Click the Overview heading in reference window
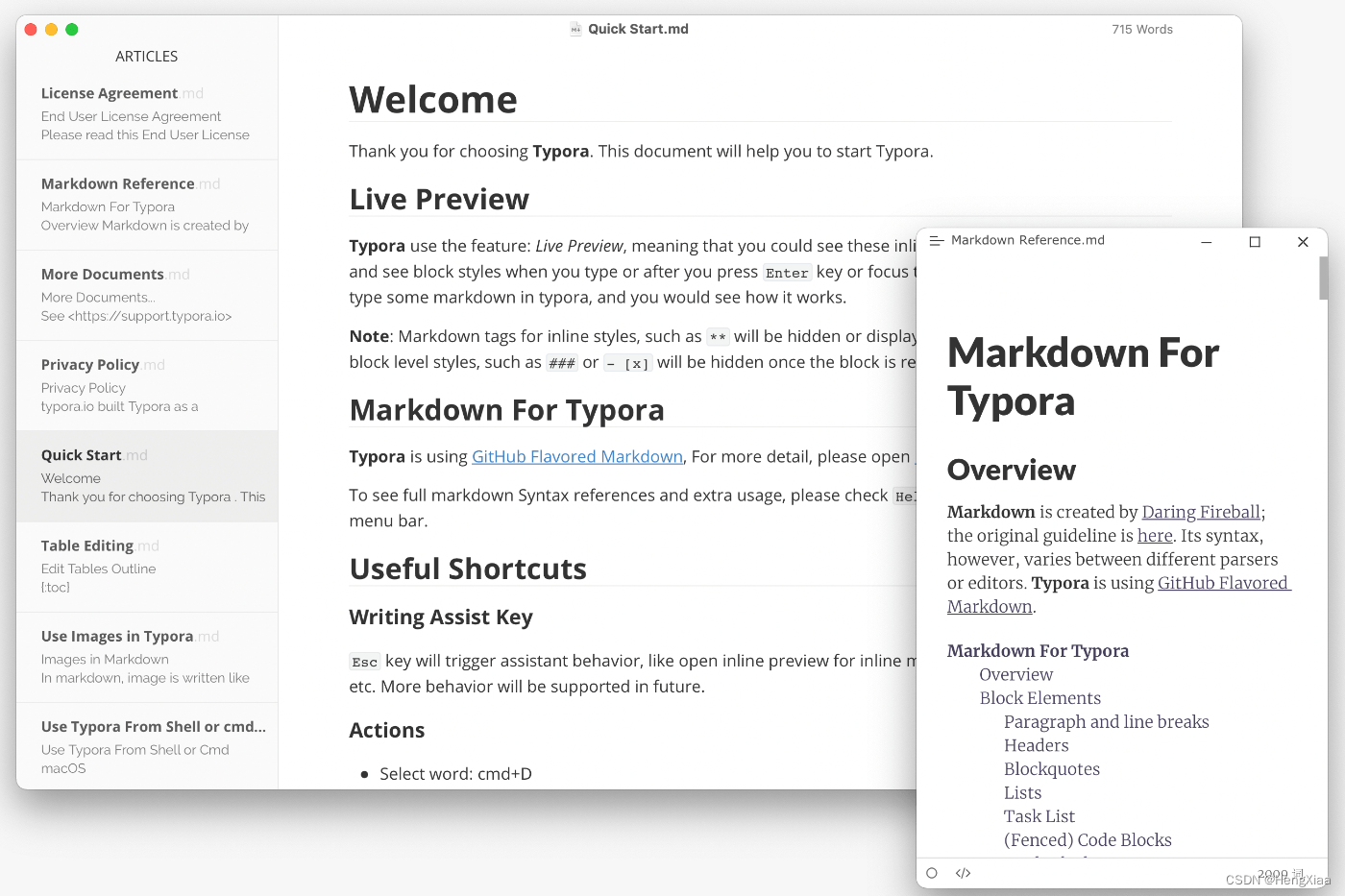This screenshot has width=1345, height=896. click(x=1012, y=470)
